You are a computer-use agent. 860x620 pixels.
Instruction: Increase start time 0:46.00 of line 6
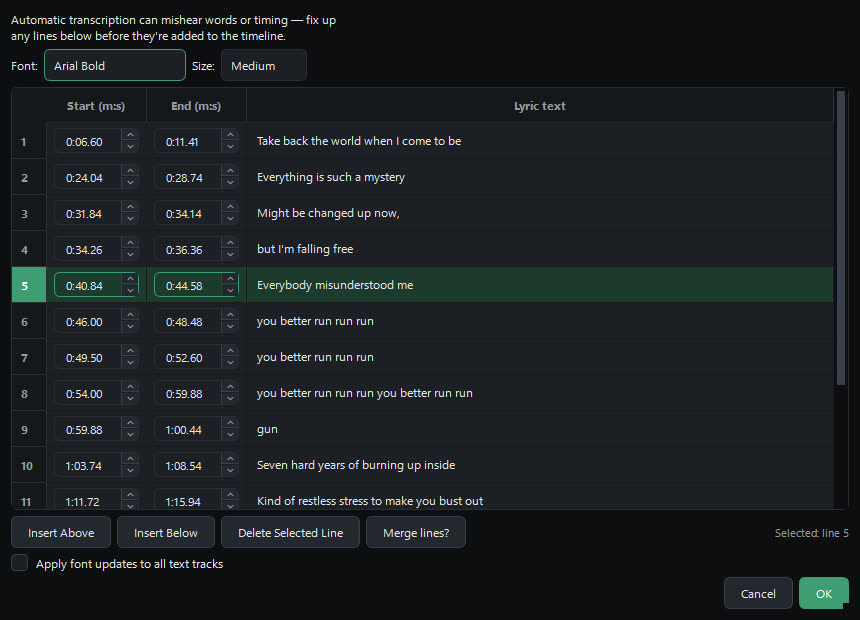point(130,315)
